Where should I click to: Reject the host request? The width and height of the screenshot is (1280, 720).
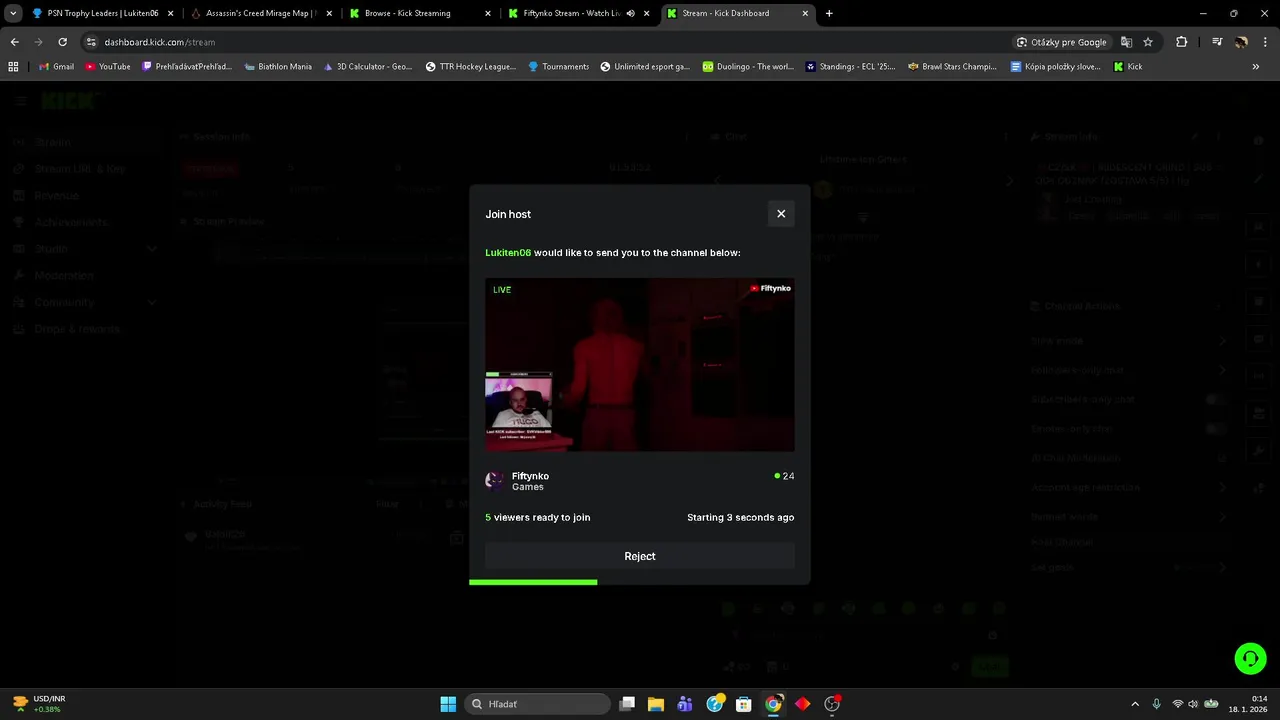click(x=640, y=556)
